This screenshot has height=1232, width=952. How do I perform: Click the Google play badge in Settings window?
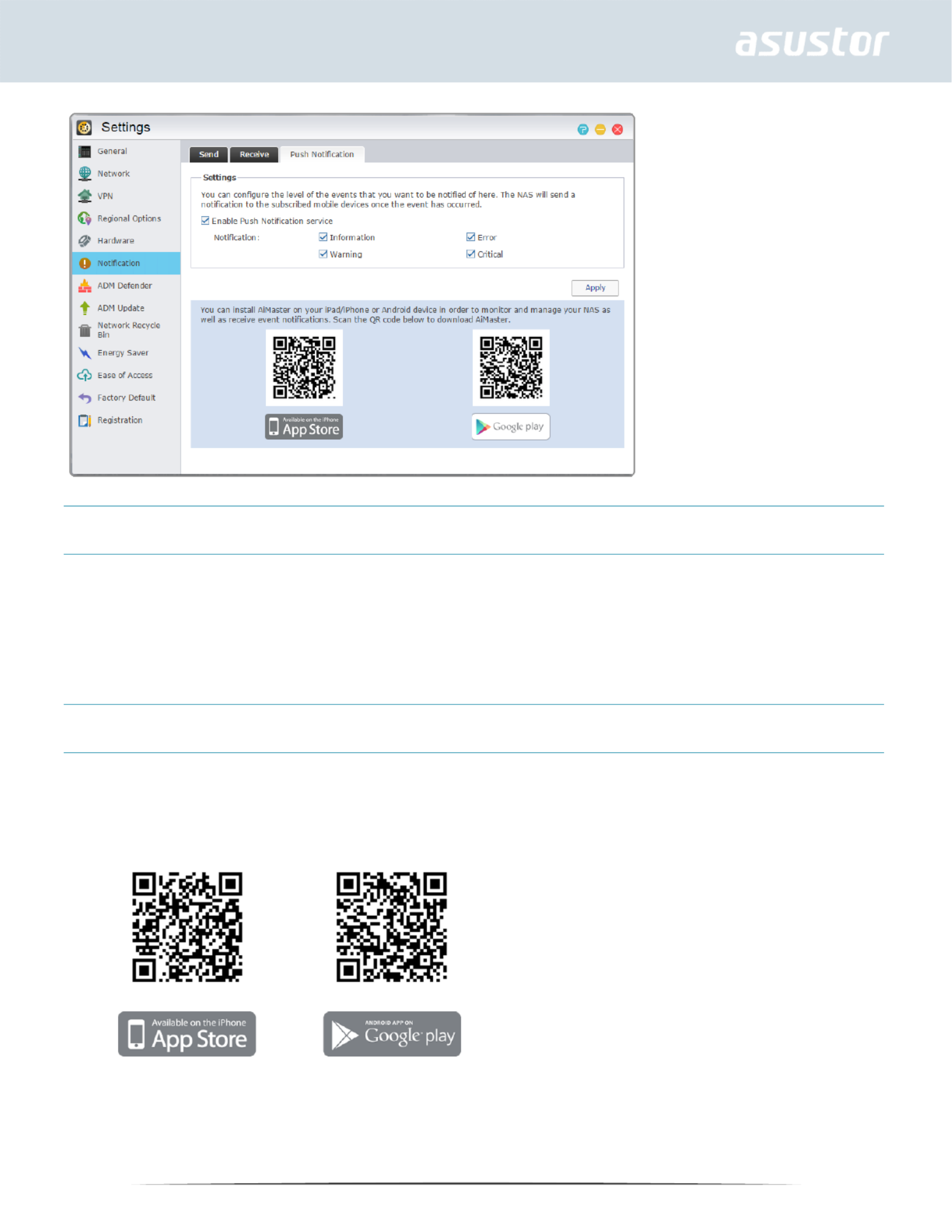click(x=511, y=427)
